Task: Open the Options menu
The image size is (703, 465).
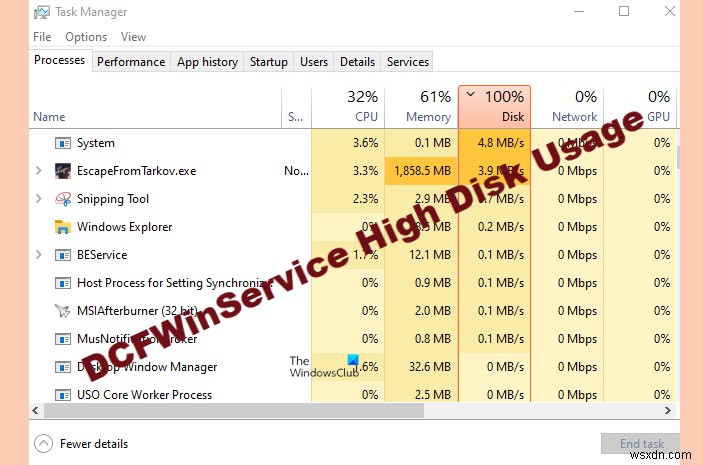Action: coord(86,37)
